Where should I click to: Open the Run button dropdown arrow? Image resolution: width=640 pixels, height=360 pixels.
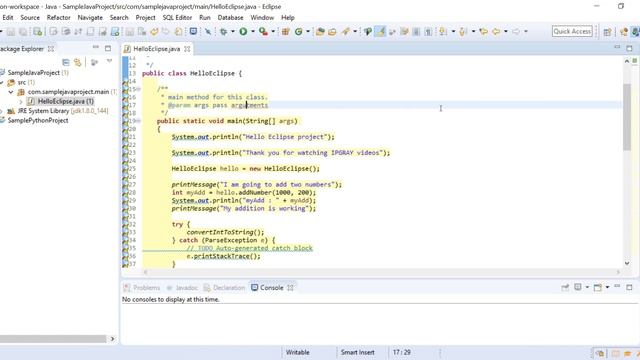[x=253, y=31]
